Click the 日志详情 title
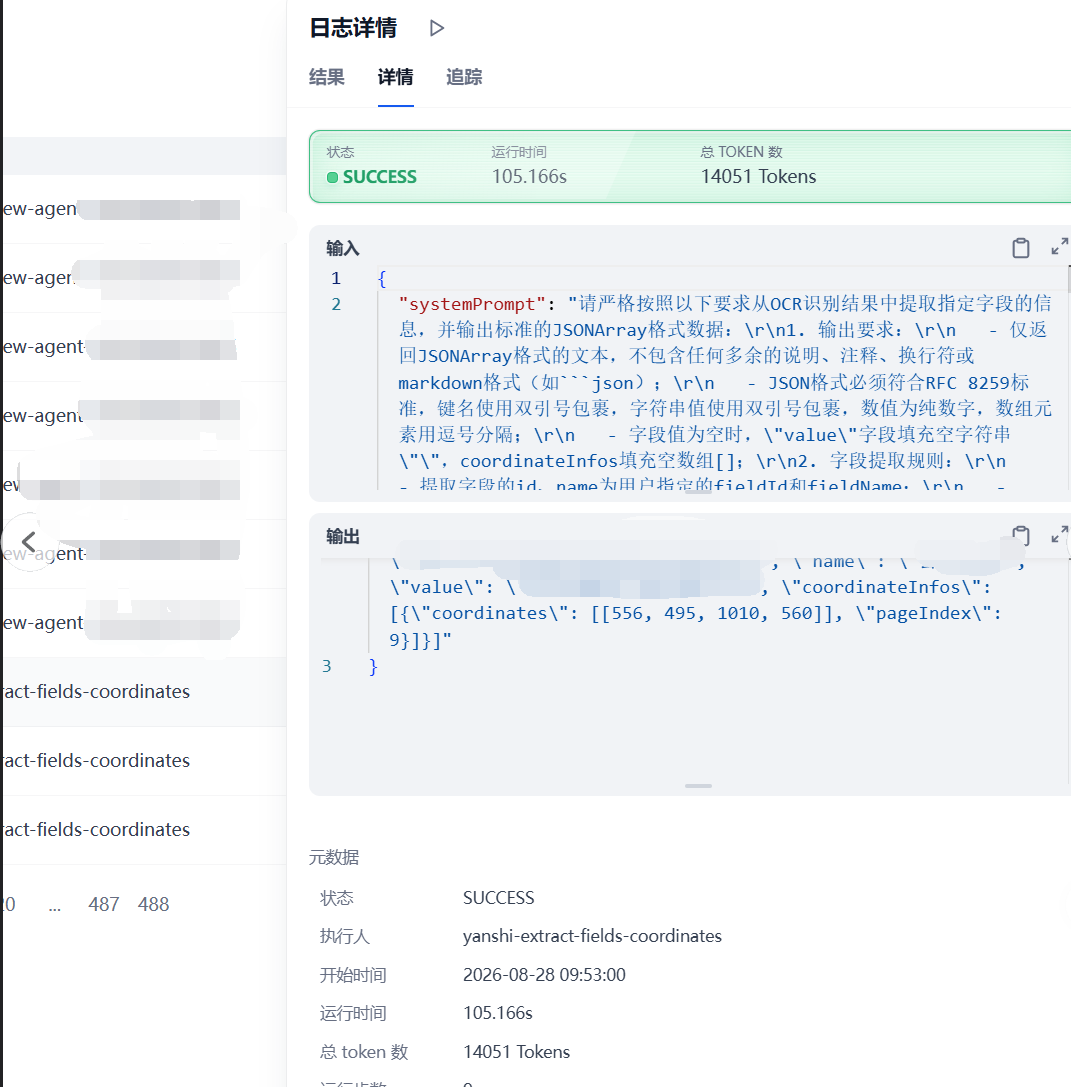The image size is (1071, 1087). tap(353, 28)
